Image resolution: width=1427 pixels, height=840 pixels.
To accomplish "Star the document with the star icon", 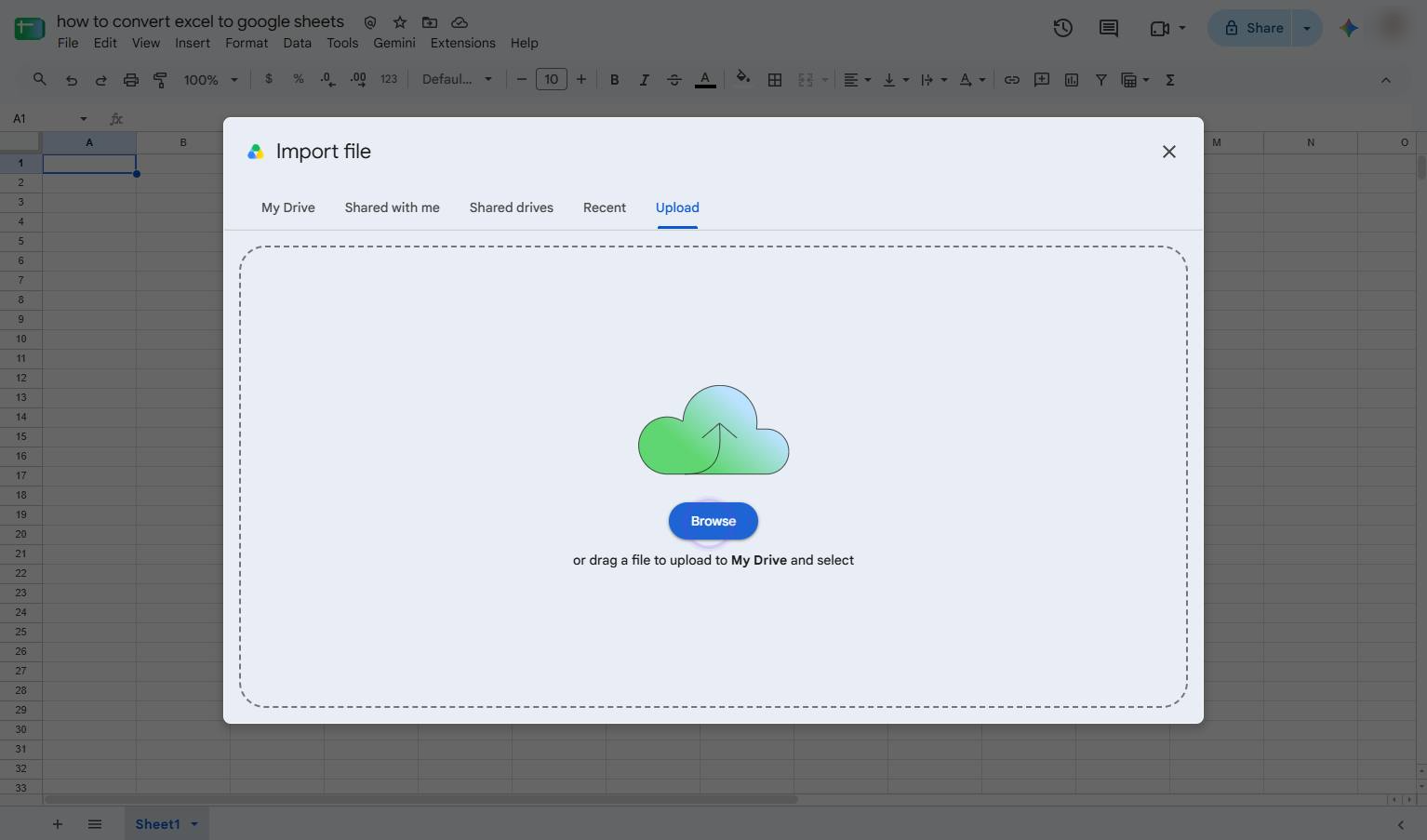I will click(400, 22).
